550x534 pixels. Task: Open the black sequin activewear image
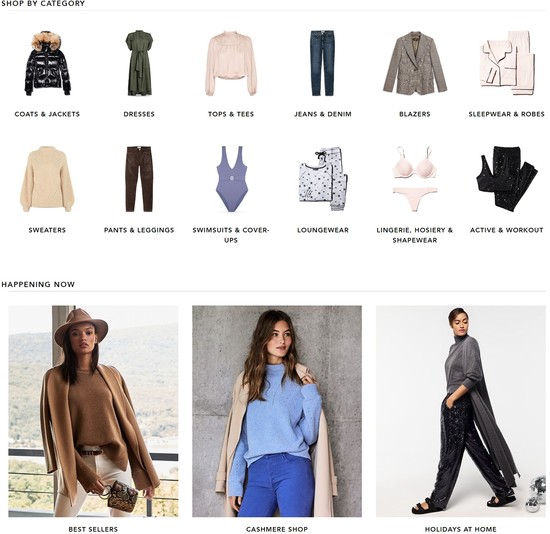pyautogui.click(x=507, y=179)
